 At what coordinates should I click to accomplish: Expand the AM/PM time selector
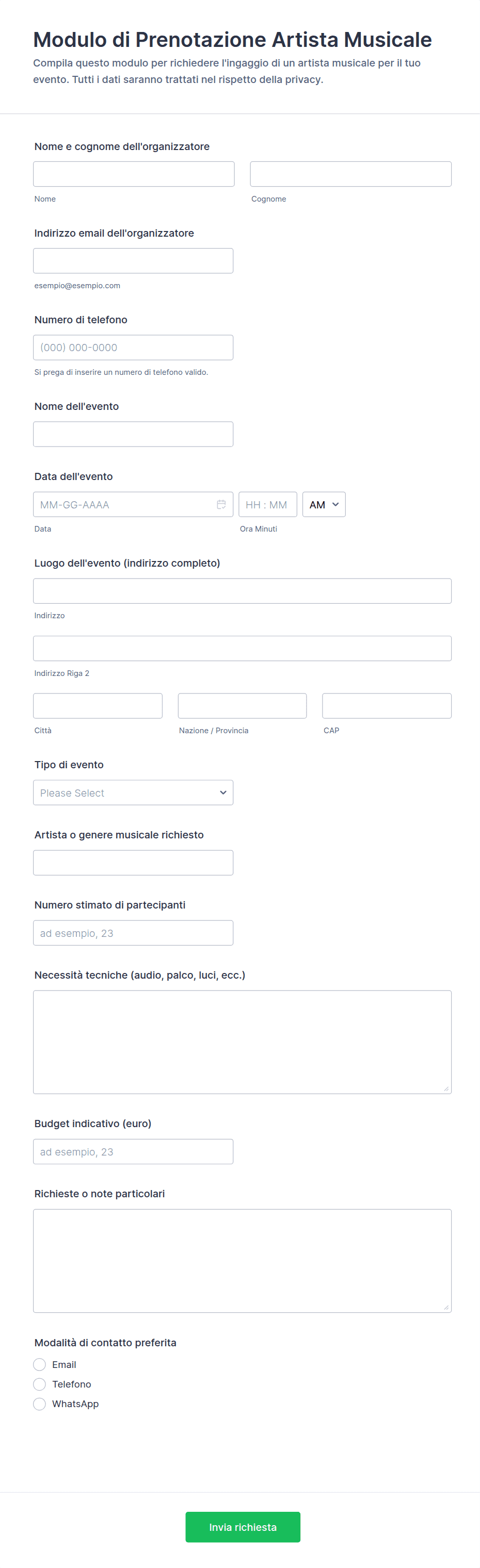pyautogui.click(x=324, y=505)
